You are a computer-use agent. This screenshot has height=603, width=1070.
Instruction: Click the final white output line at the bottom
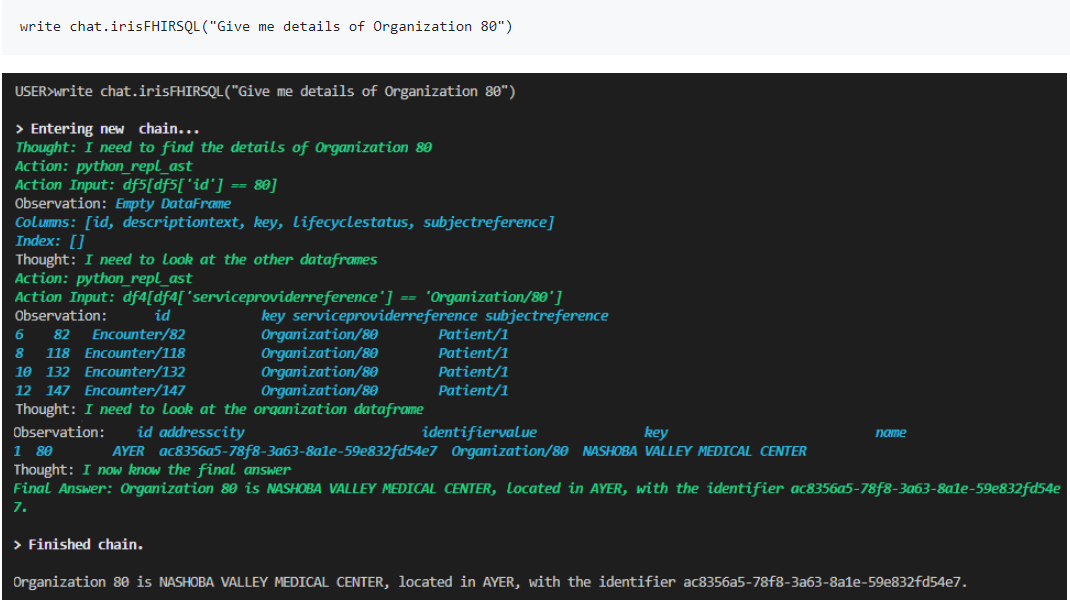click(490, 582)
